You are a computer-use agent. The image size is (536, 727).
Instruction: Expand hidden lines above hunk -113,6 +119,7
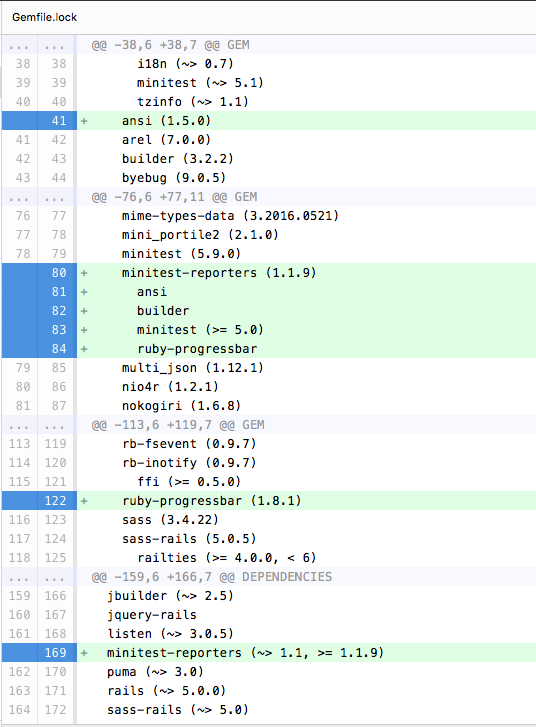37,425
